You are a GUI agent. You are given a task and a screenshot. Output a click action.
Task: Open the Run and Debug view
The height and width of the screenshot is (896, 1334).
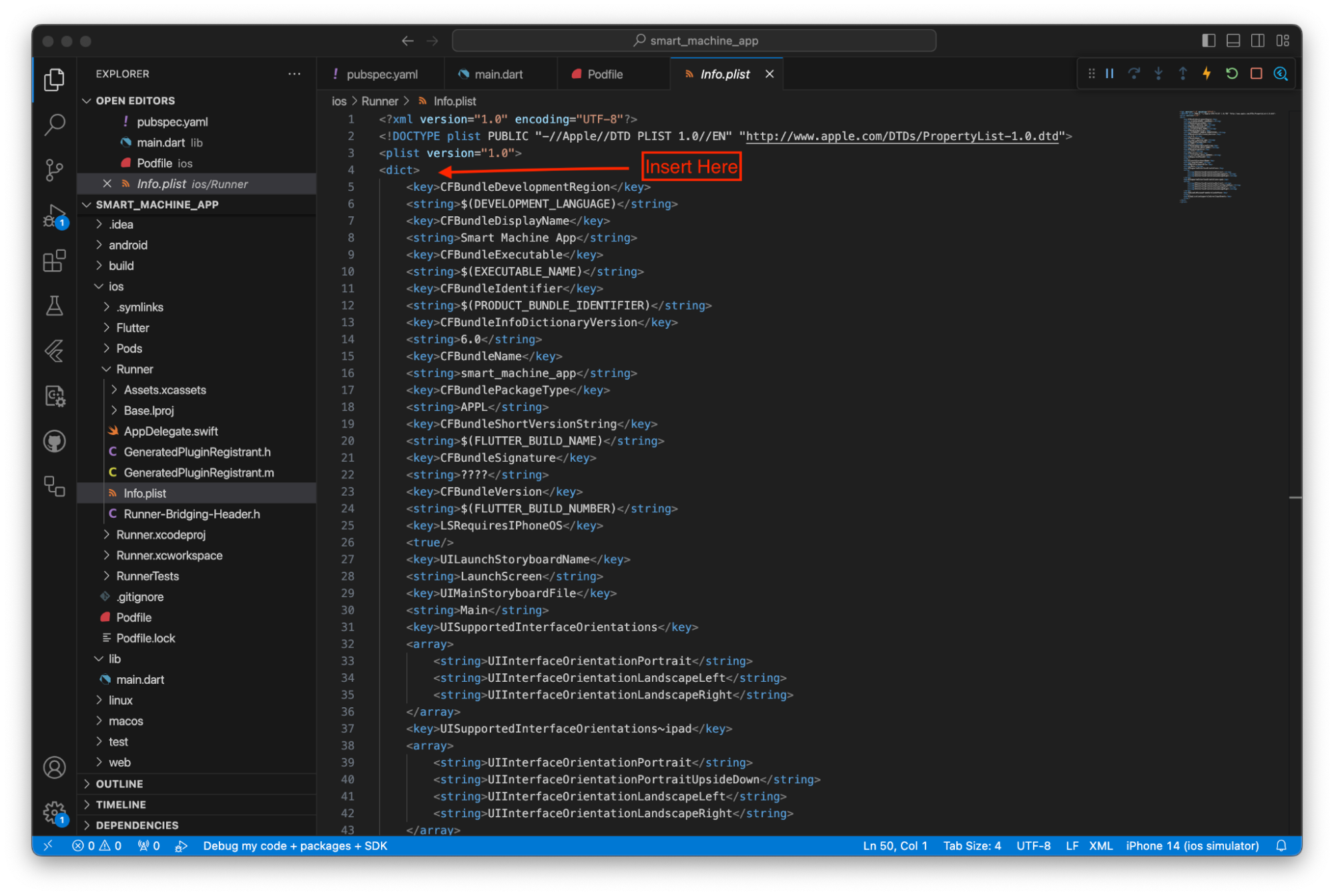(54, 216)
